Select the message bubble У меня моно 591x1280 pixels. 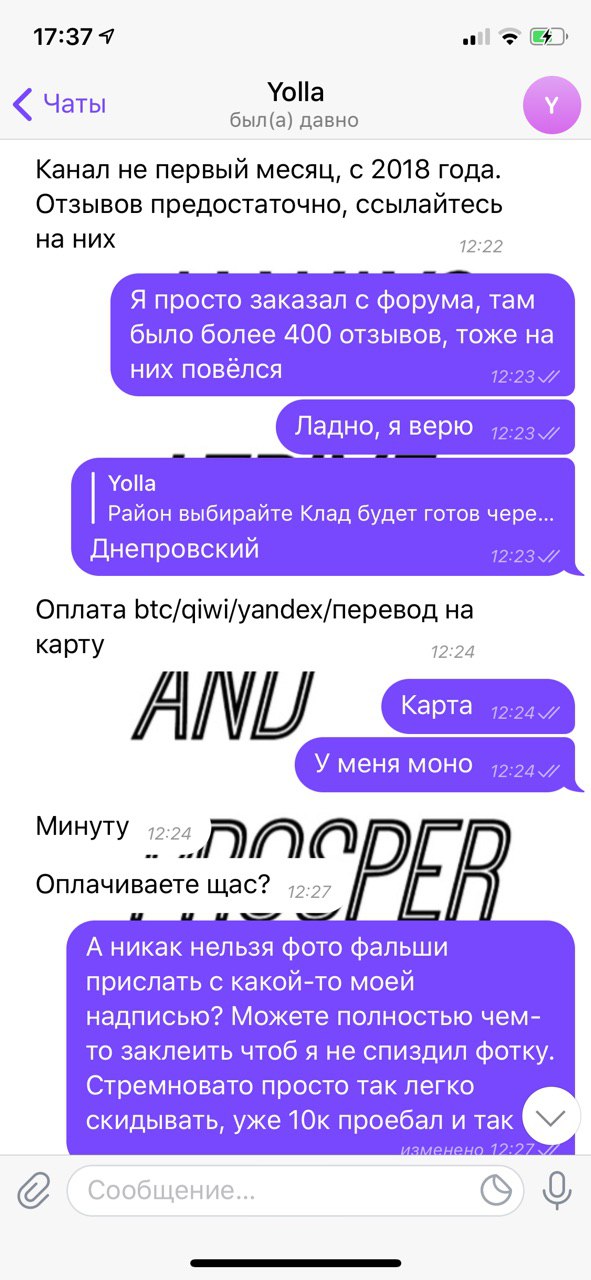[435, 764]
